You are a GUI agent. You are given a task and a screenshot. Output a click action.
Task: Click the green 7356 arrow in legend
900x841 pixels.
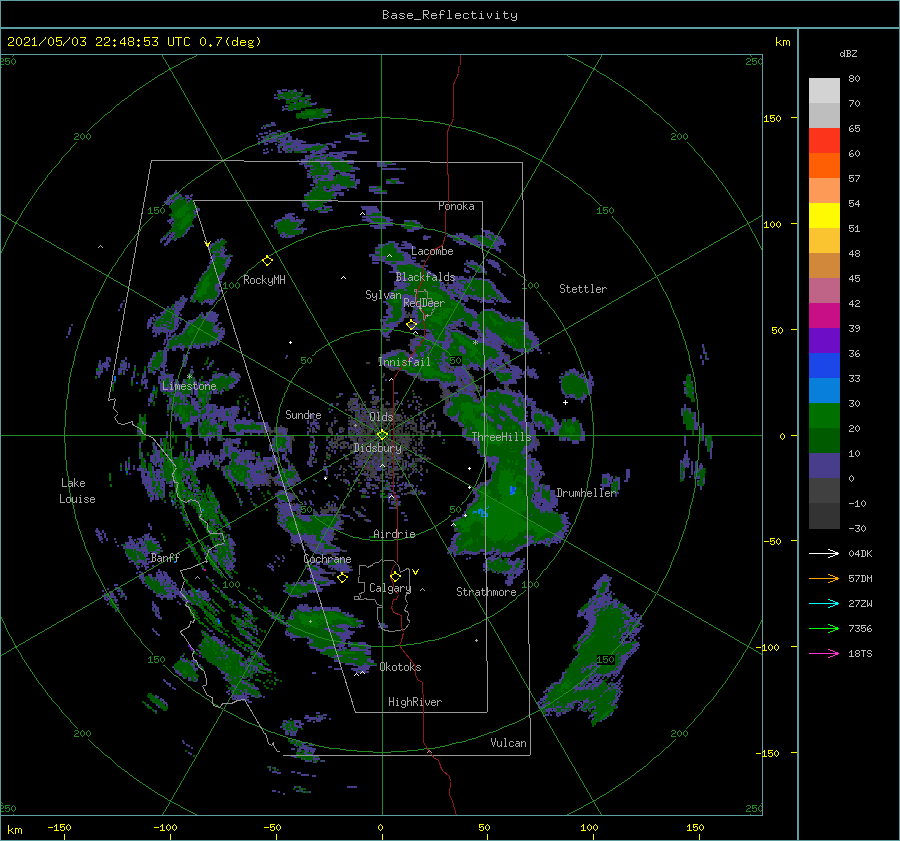click(x=824, y=629)
